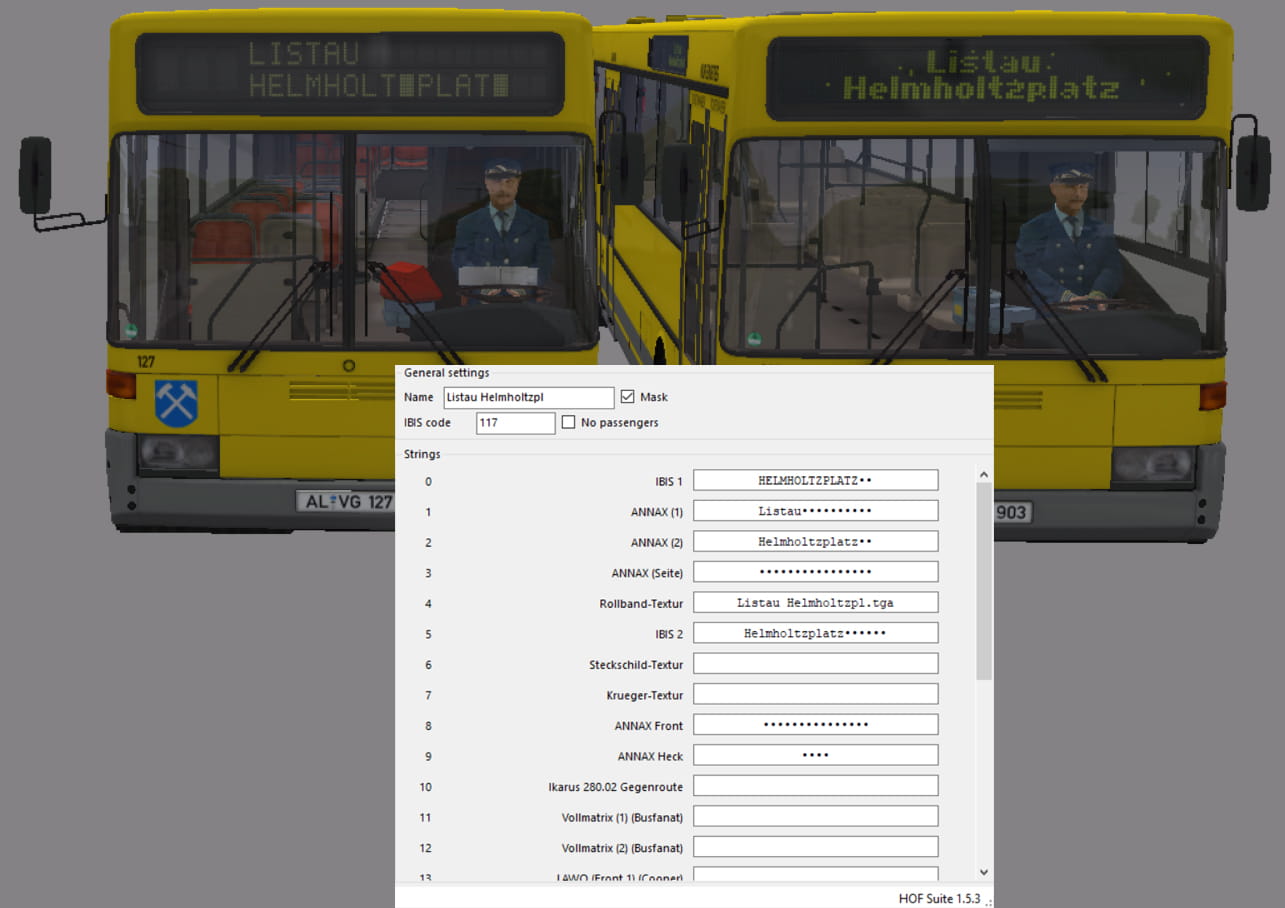Select the ANNAX Heck field
This screenshot has height=908, width=1285.
coord(815,755)
